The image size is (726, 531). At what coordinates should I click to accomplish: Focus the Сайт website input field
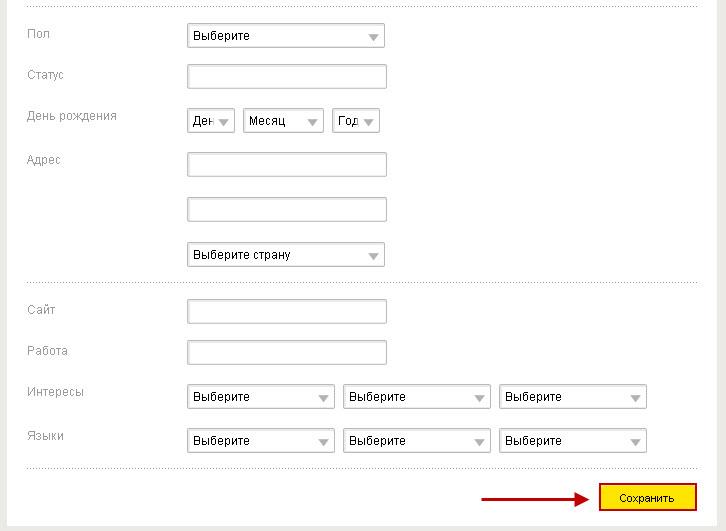[286, 312]
